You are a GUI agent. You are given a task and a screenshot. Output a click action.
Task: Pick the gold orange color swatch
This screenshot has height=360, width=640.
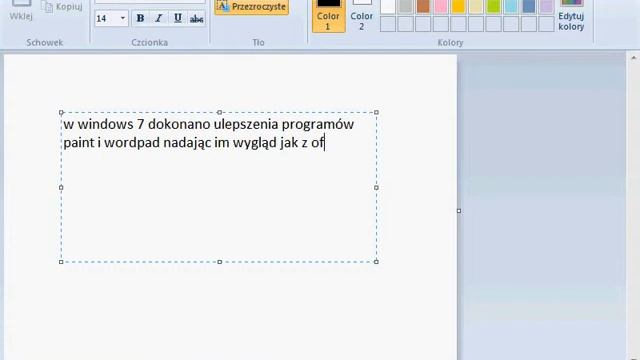click(458, 7)
